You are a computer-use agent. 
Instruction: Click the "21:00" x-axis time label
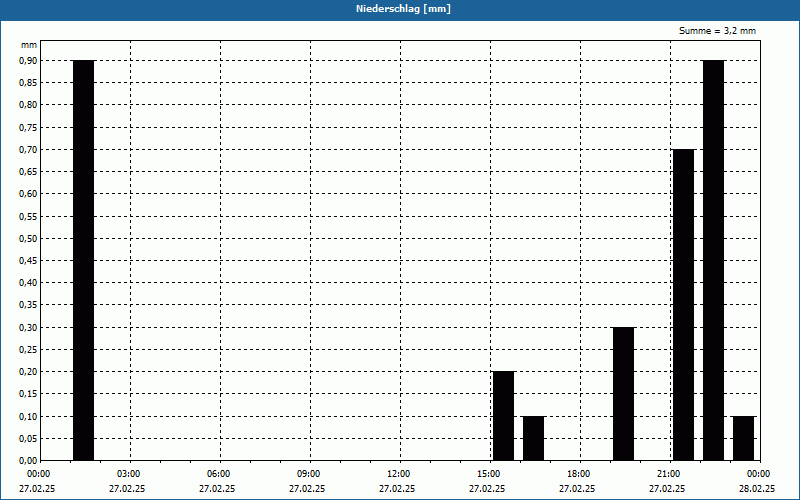pyautogui.click(x=668, y=474)
